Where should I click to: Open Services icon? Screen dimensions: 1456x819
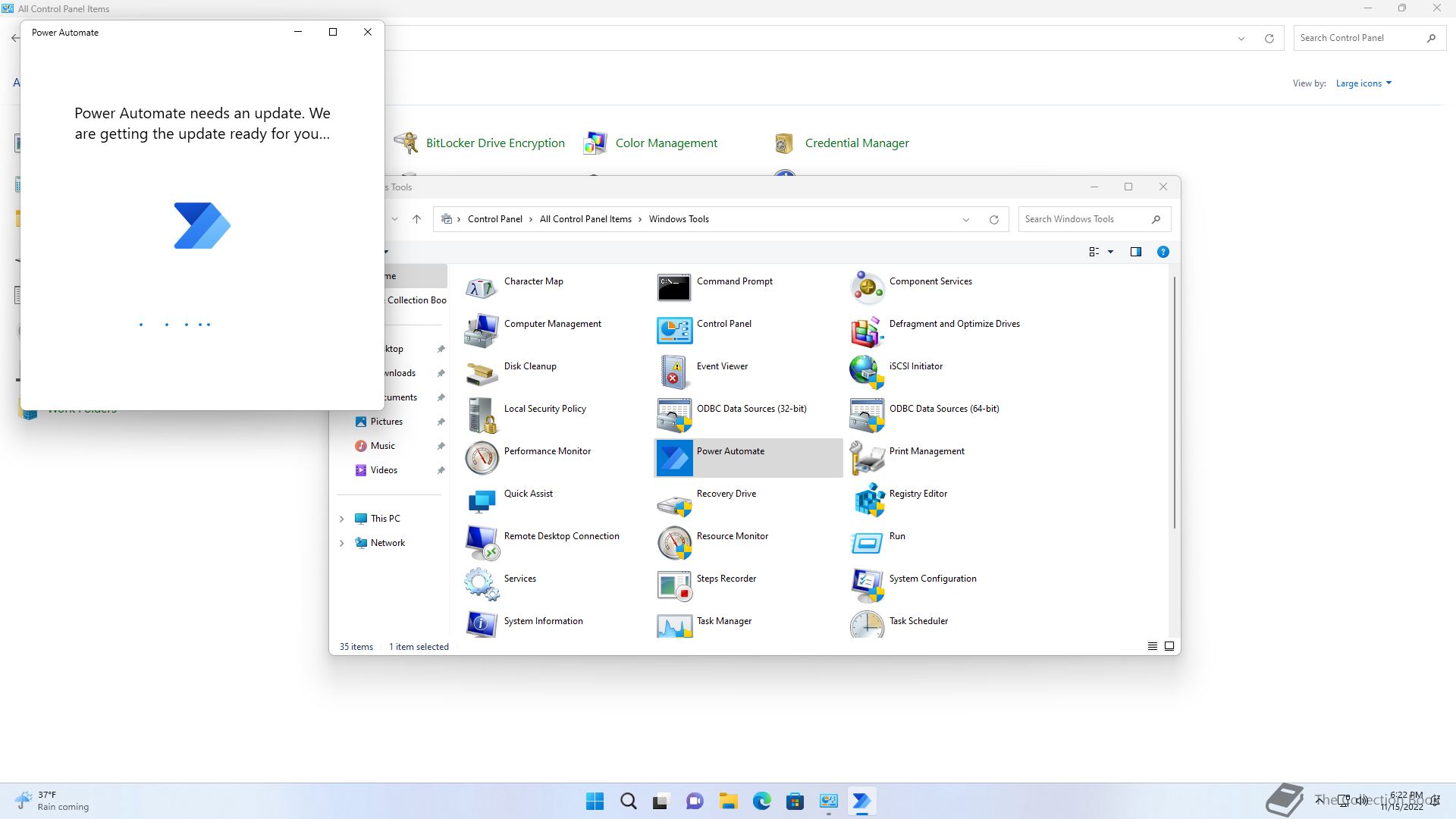tap(482, 585)
